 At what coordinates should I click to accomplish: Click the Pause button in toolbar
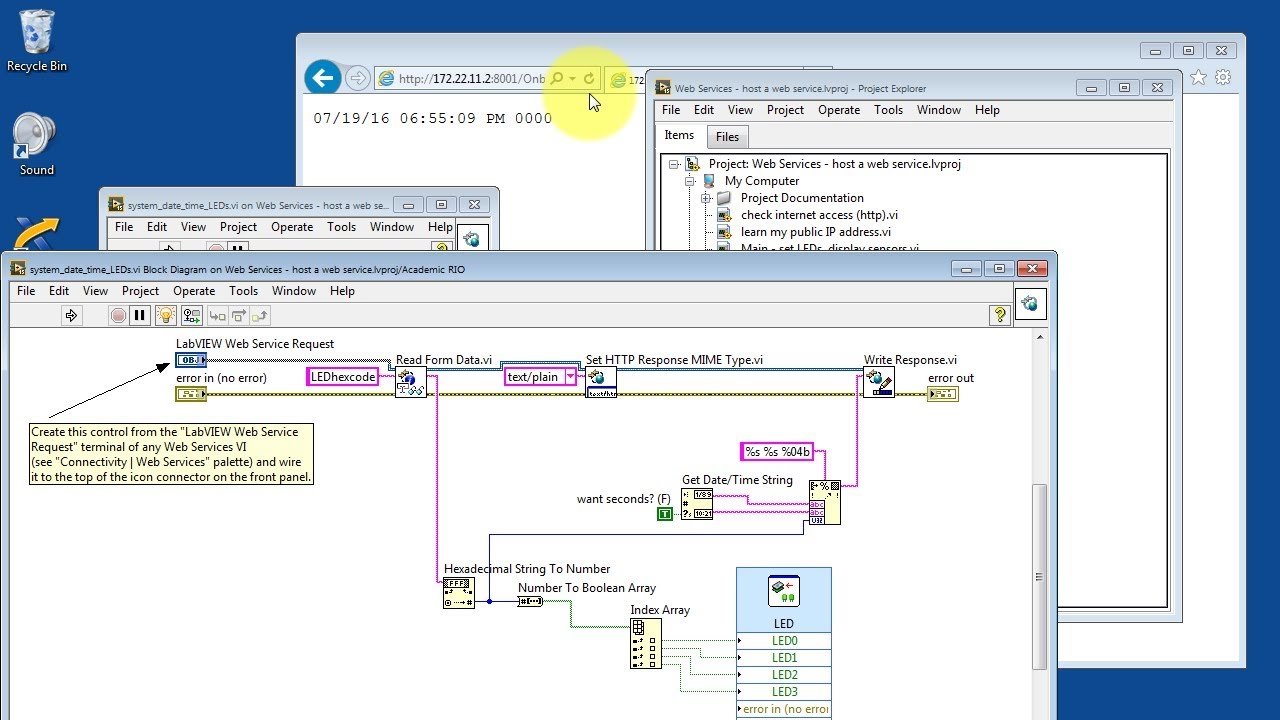click(140, 316)
